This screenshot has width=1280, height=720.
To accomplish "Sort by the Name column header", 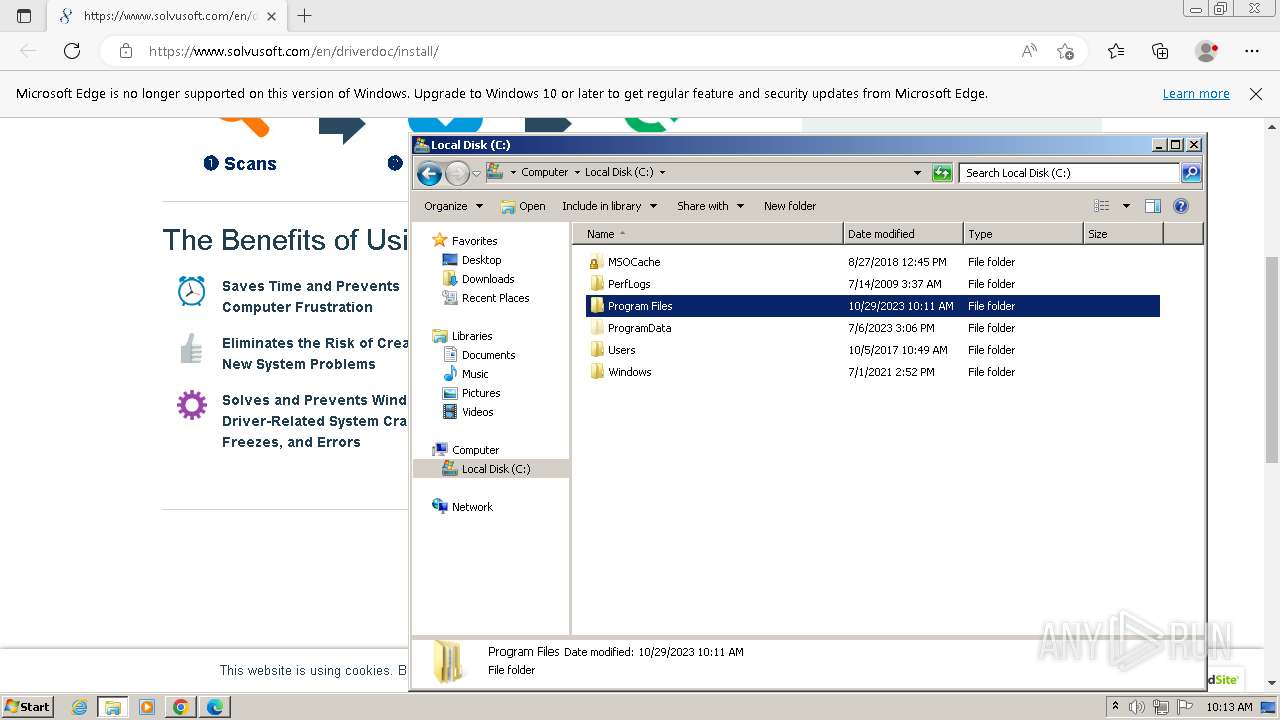I will [708, 234].
